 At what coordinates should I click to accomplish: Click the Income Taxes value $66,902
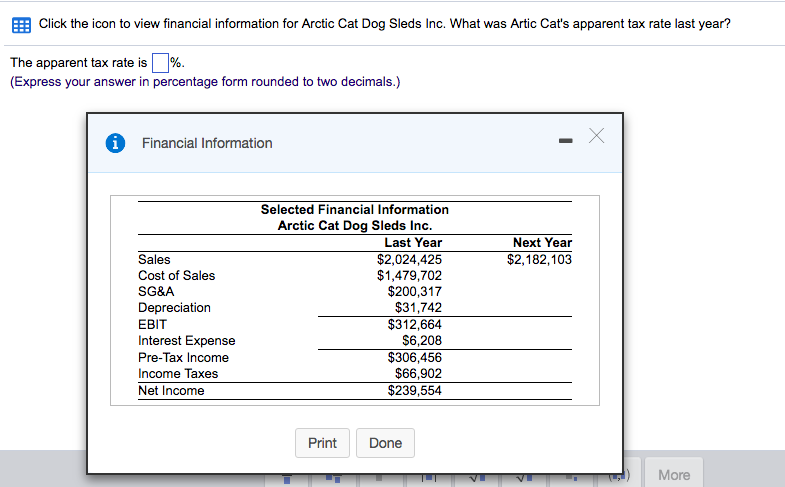418,373
